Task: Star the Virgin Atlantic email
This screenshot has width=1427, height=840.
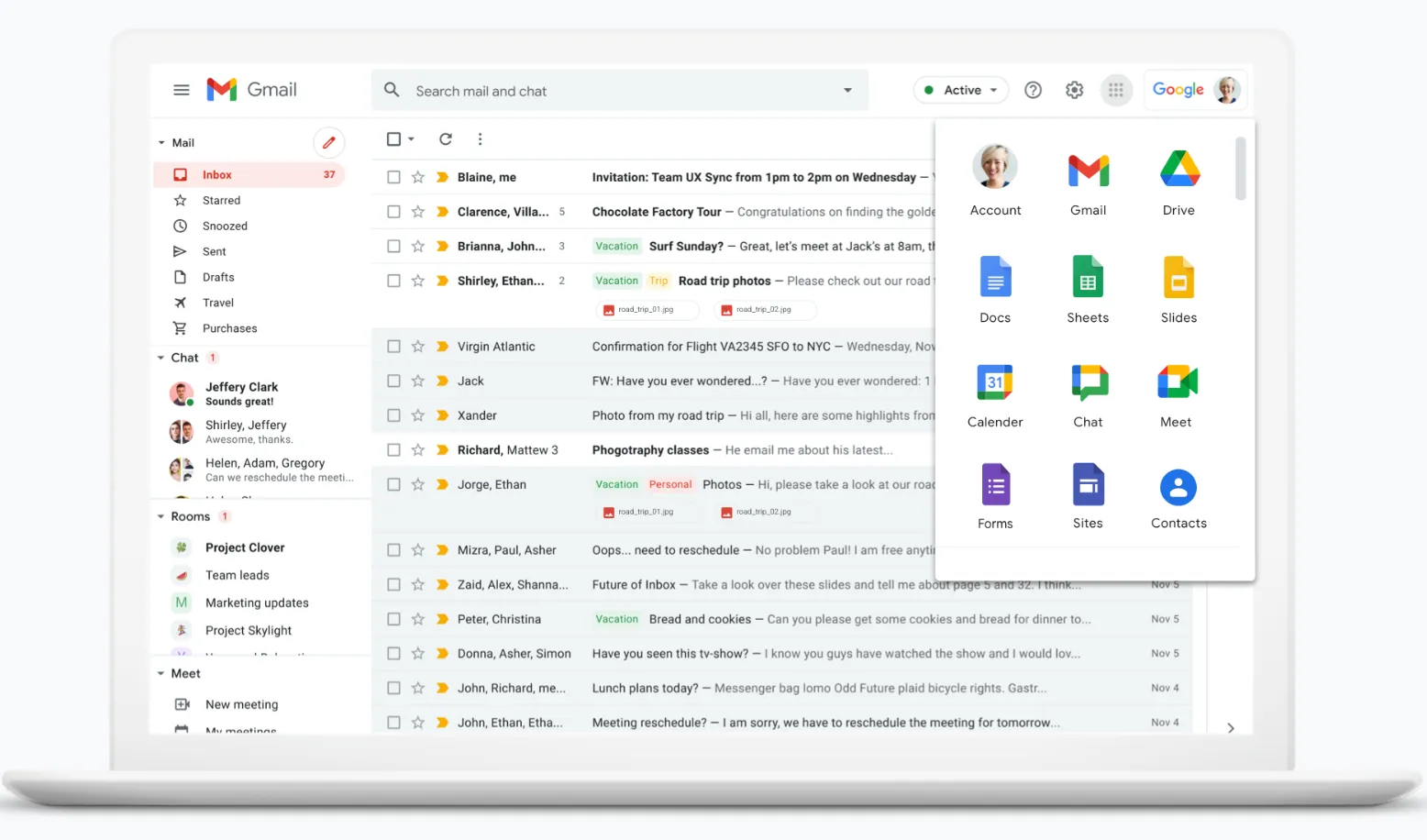Action: tap(418, 347)
